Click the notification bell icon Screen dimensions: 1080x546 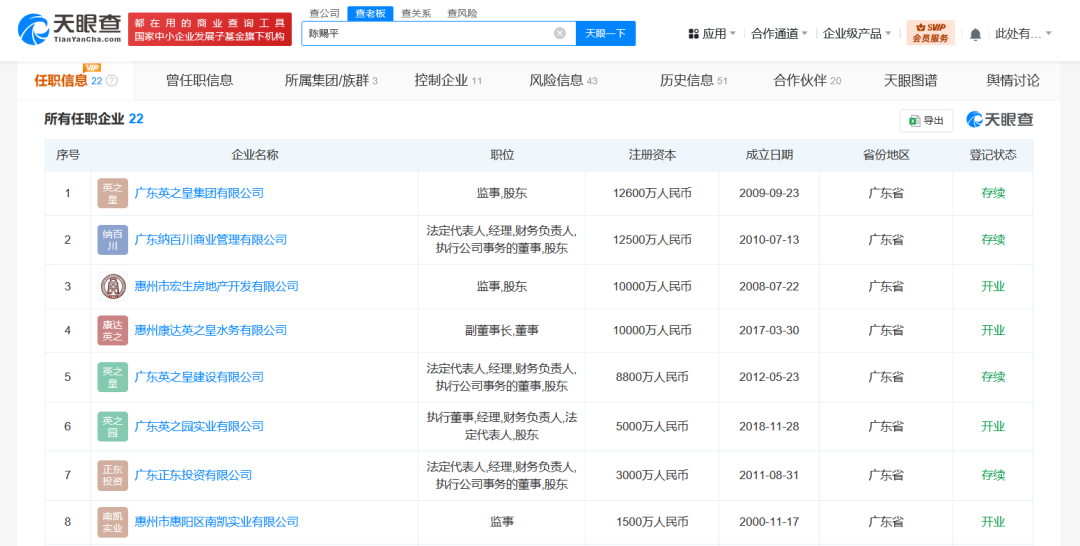click(975, 34)
